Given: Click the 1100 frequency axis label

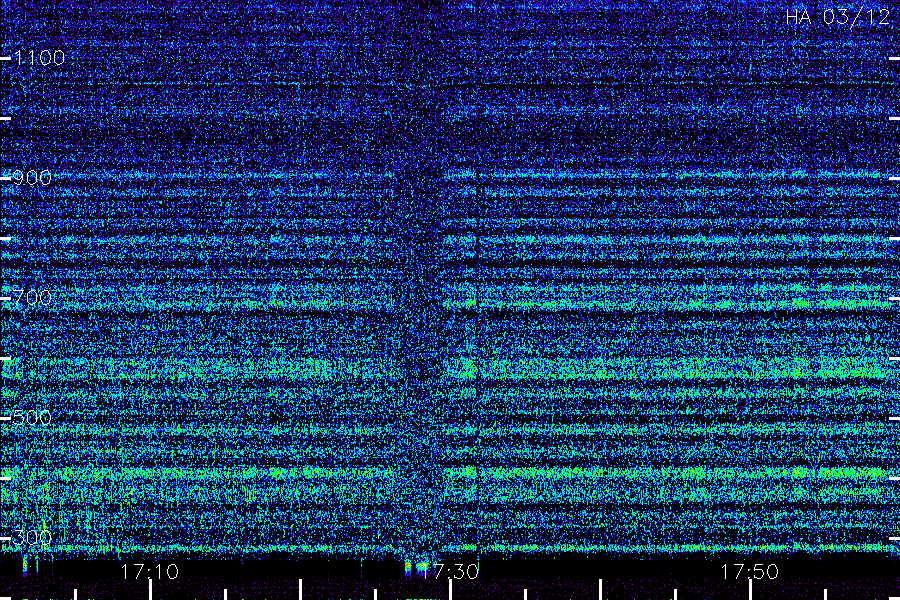Looking at the screenshot, I should point(39,58).
